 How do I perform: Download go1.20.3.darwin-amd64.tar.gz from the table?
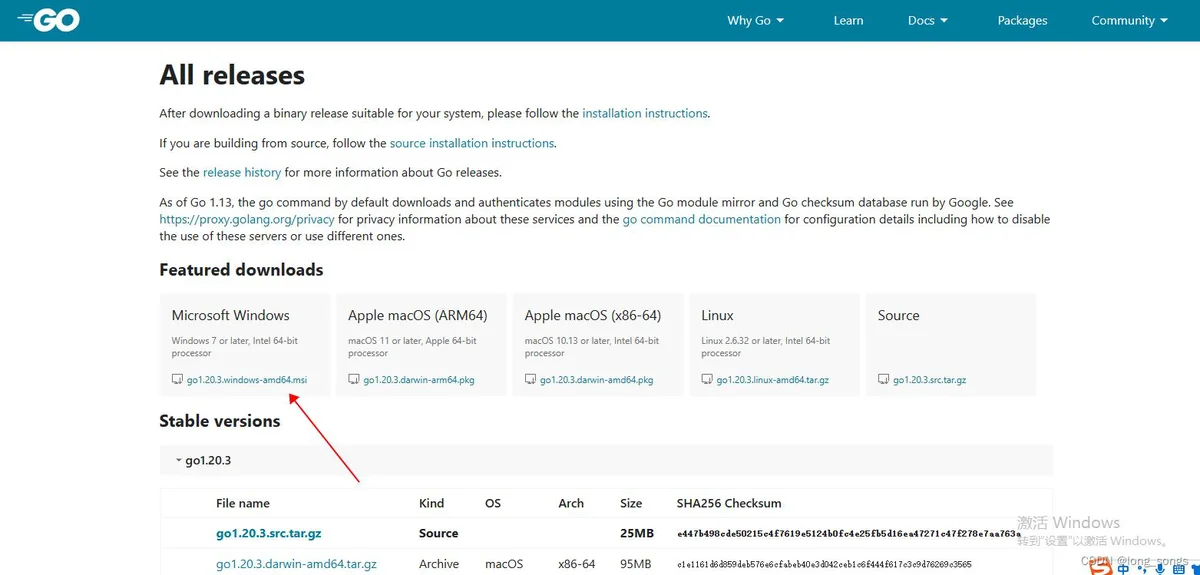296,564
